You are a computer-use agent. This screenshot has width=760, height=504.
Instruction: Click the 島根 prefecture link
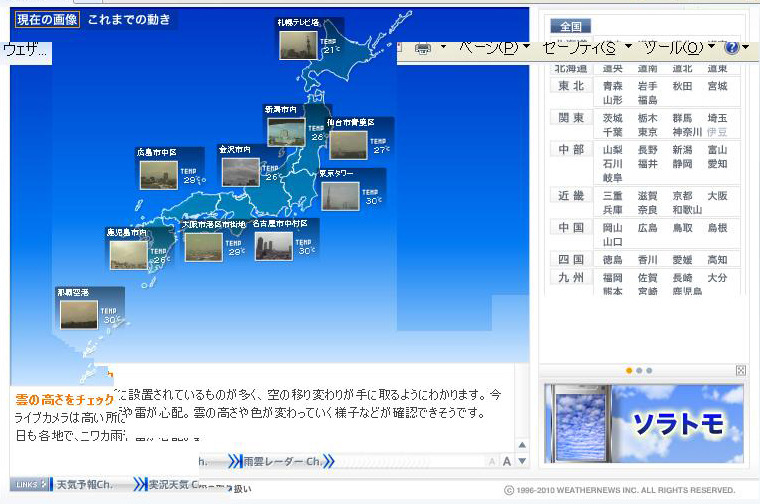point(717,228)
